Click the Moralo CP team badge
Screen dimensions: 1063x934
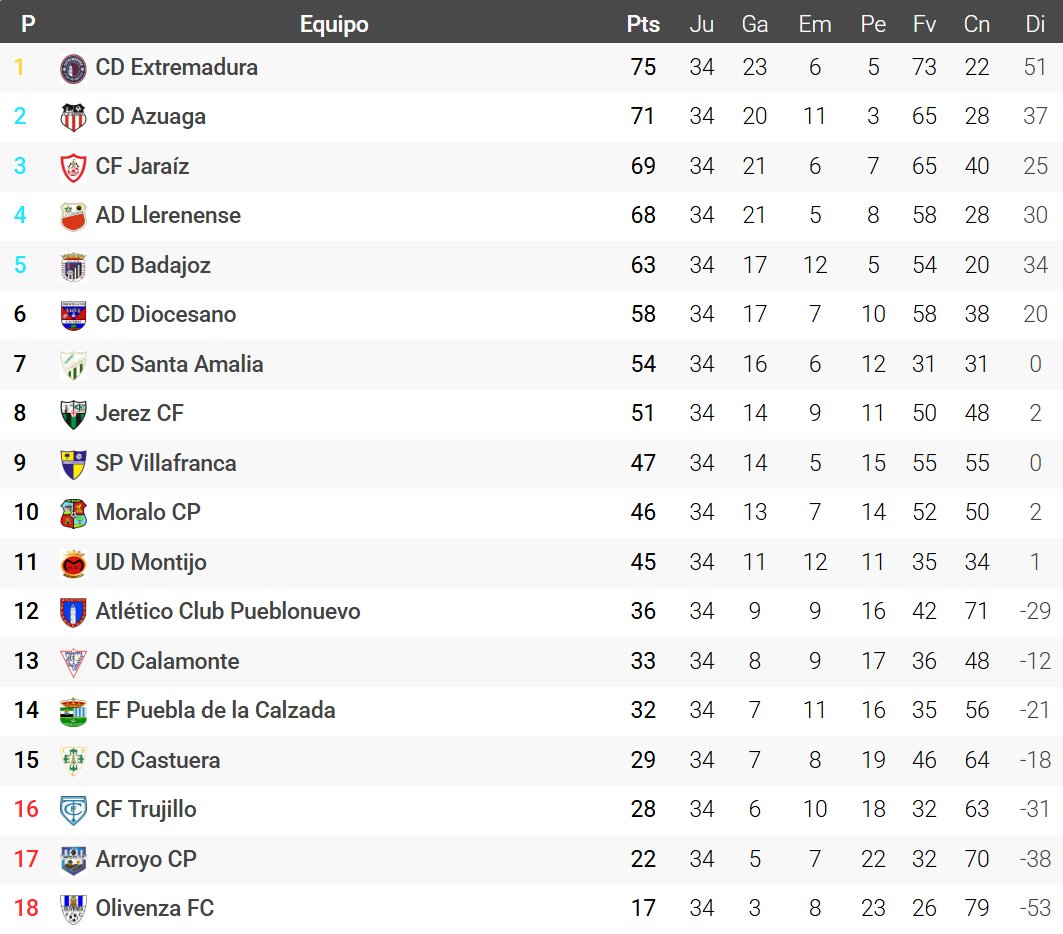coord(74,513)
